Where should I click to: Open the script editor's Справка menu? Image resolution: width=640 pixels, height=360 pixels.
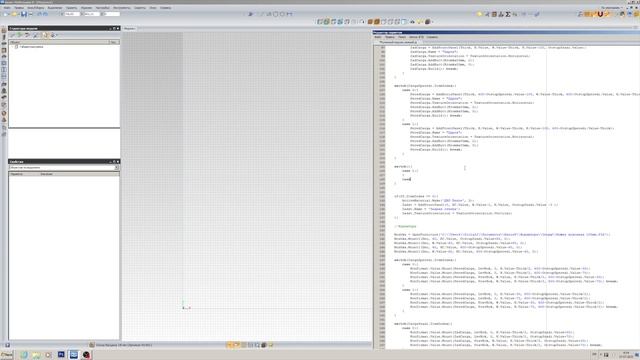(432, 37)
